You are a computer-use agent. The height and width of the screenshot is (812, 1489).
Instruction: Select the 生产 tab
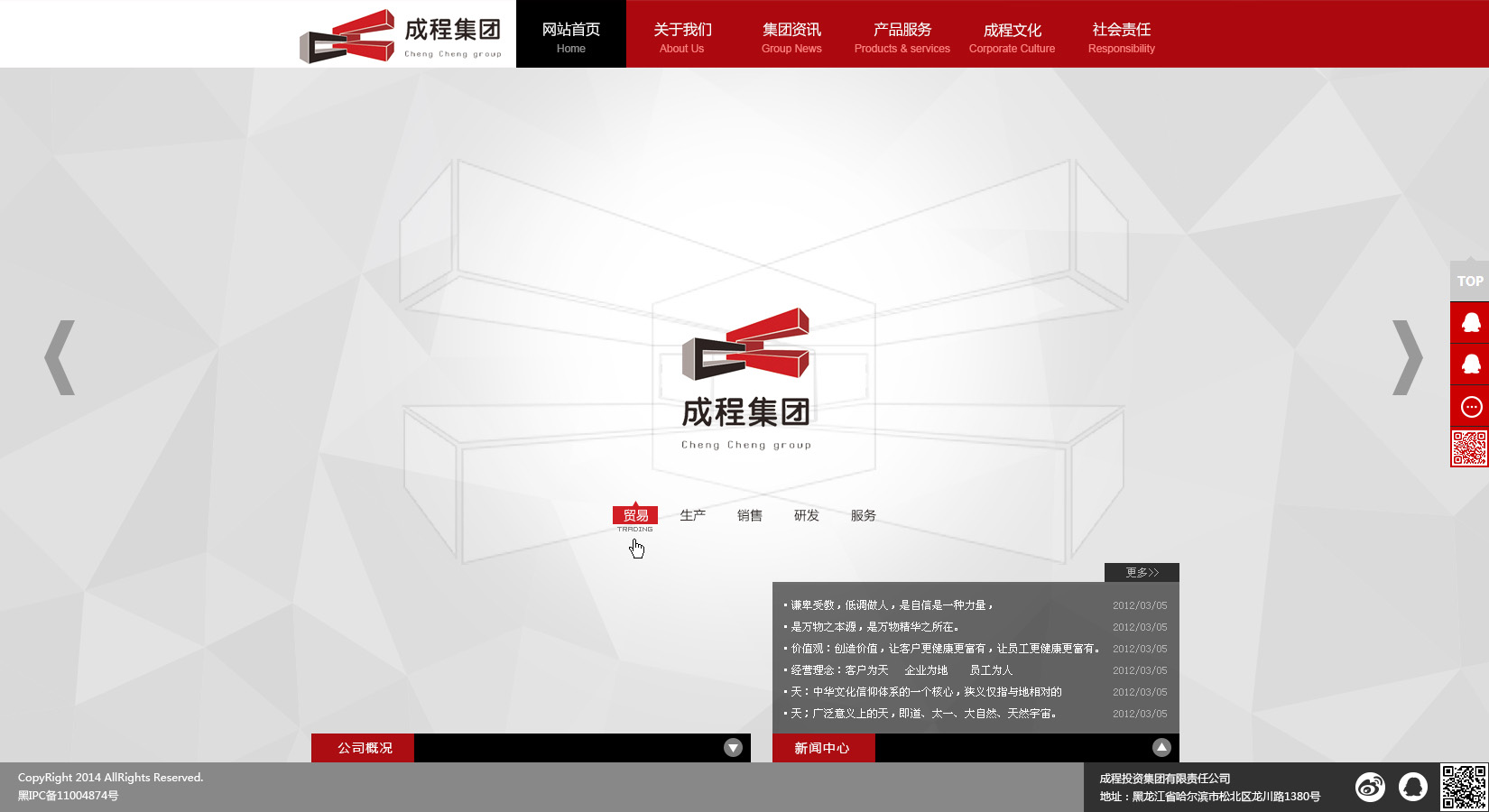tap(692, 515)
